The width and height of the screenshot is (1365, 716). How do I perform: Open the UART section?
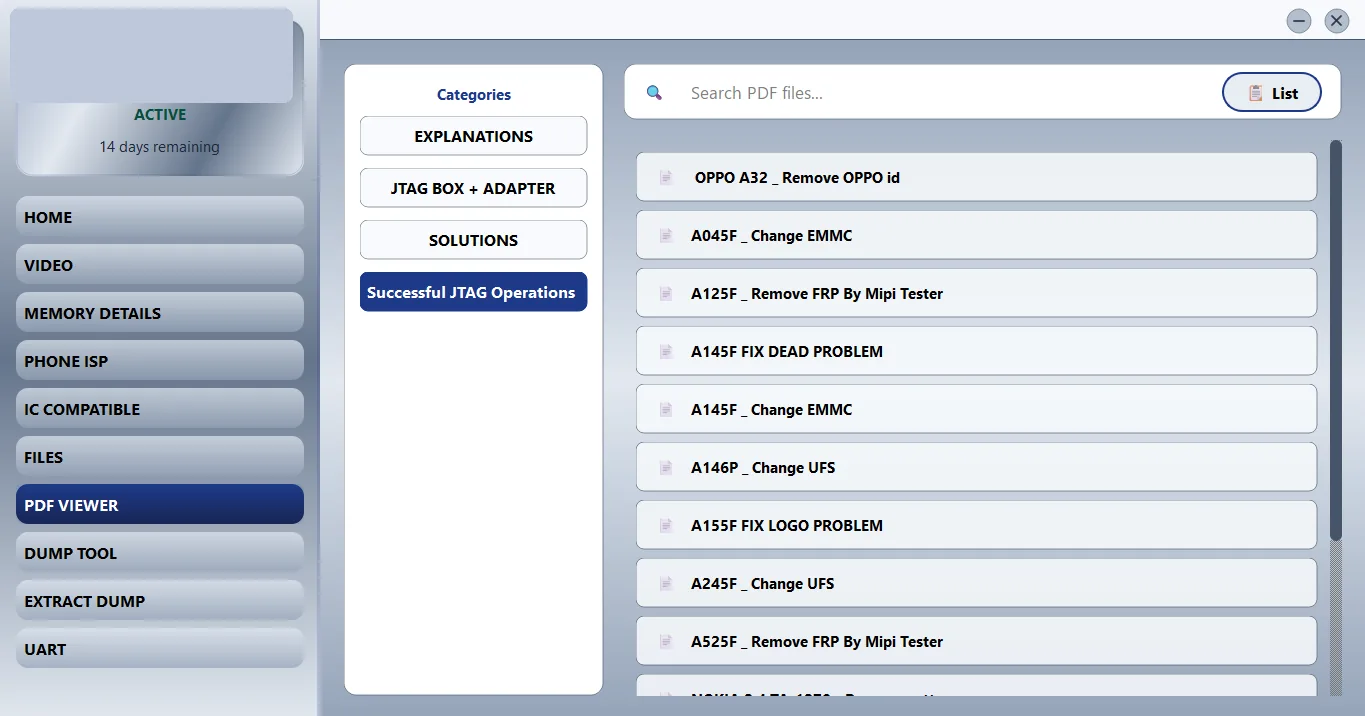160,649
